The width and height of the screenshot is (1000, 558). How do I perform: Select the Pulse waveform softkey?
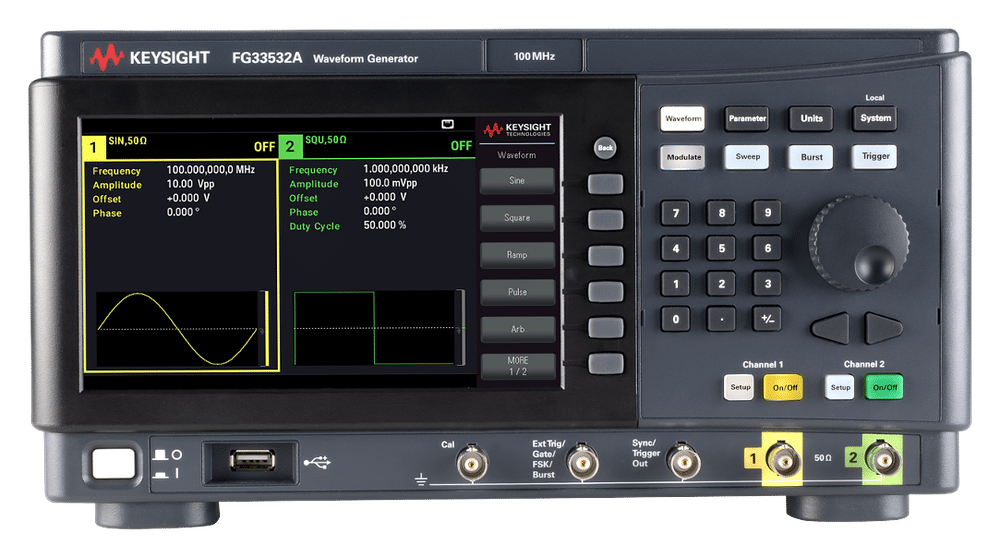[x=517, y=292]
